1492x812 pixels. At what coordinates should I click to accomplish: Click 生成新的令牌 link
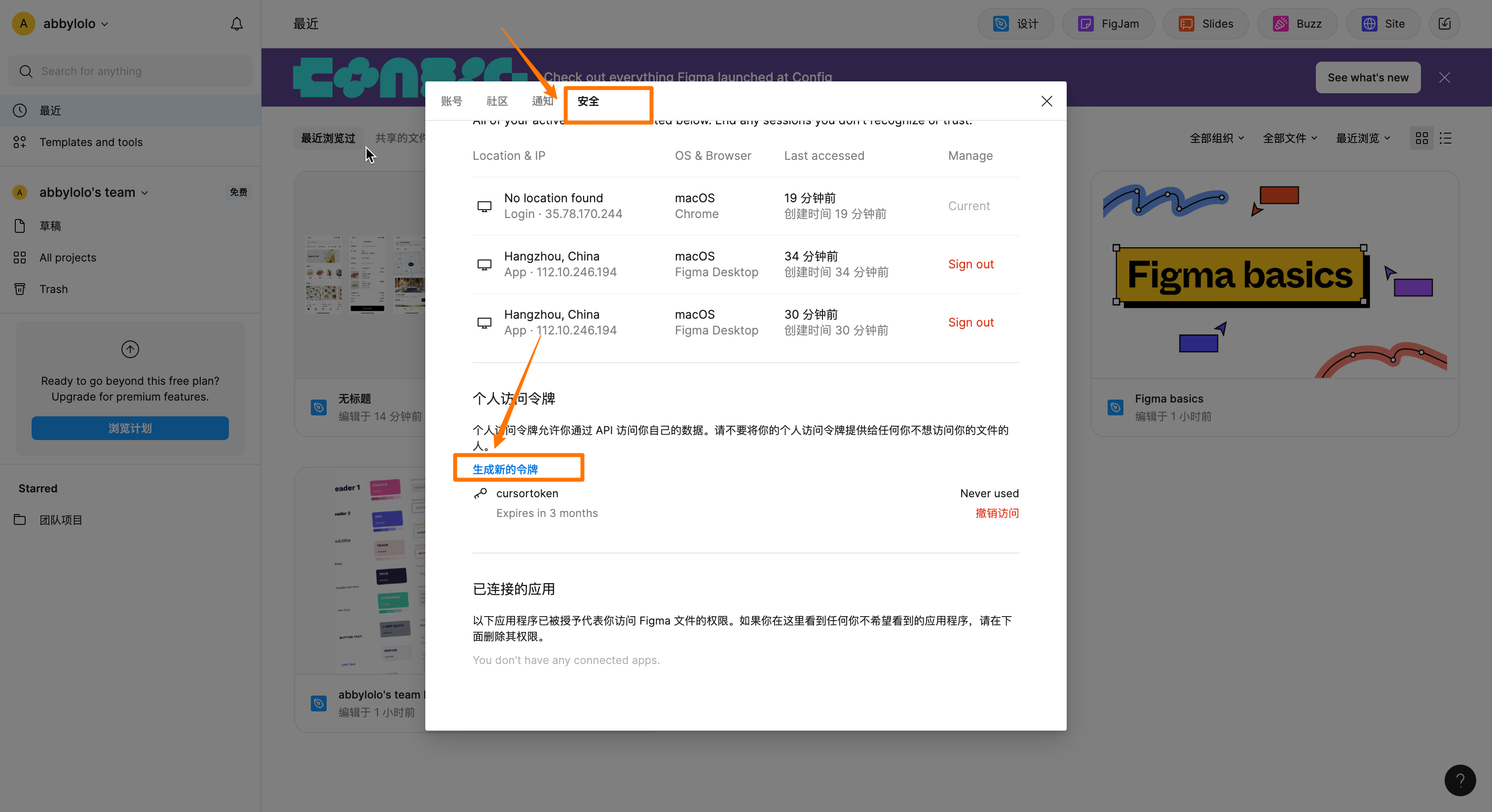pos(505,469)
